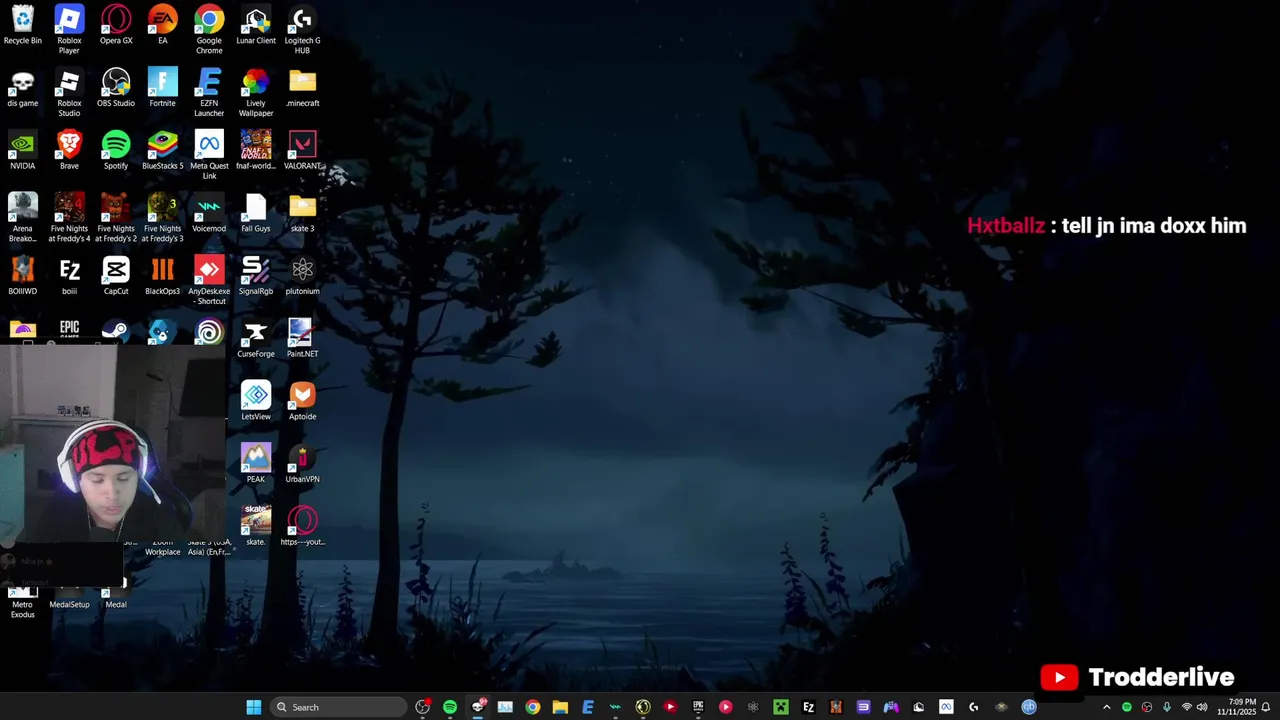Open the Epic Games taskbar icon
Viewport: 1280px width, 720px height.
coord(698,707)
